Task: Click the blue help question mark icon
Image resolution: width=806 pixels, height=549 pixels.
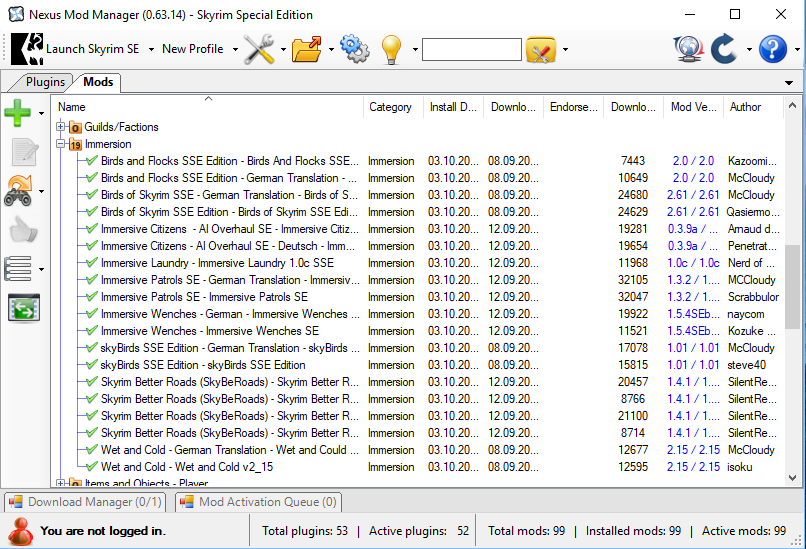Action: coord(773,49)
